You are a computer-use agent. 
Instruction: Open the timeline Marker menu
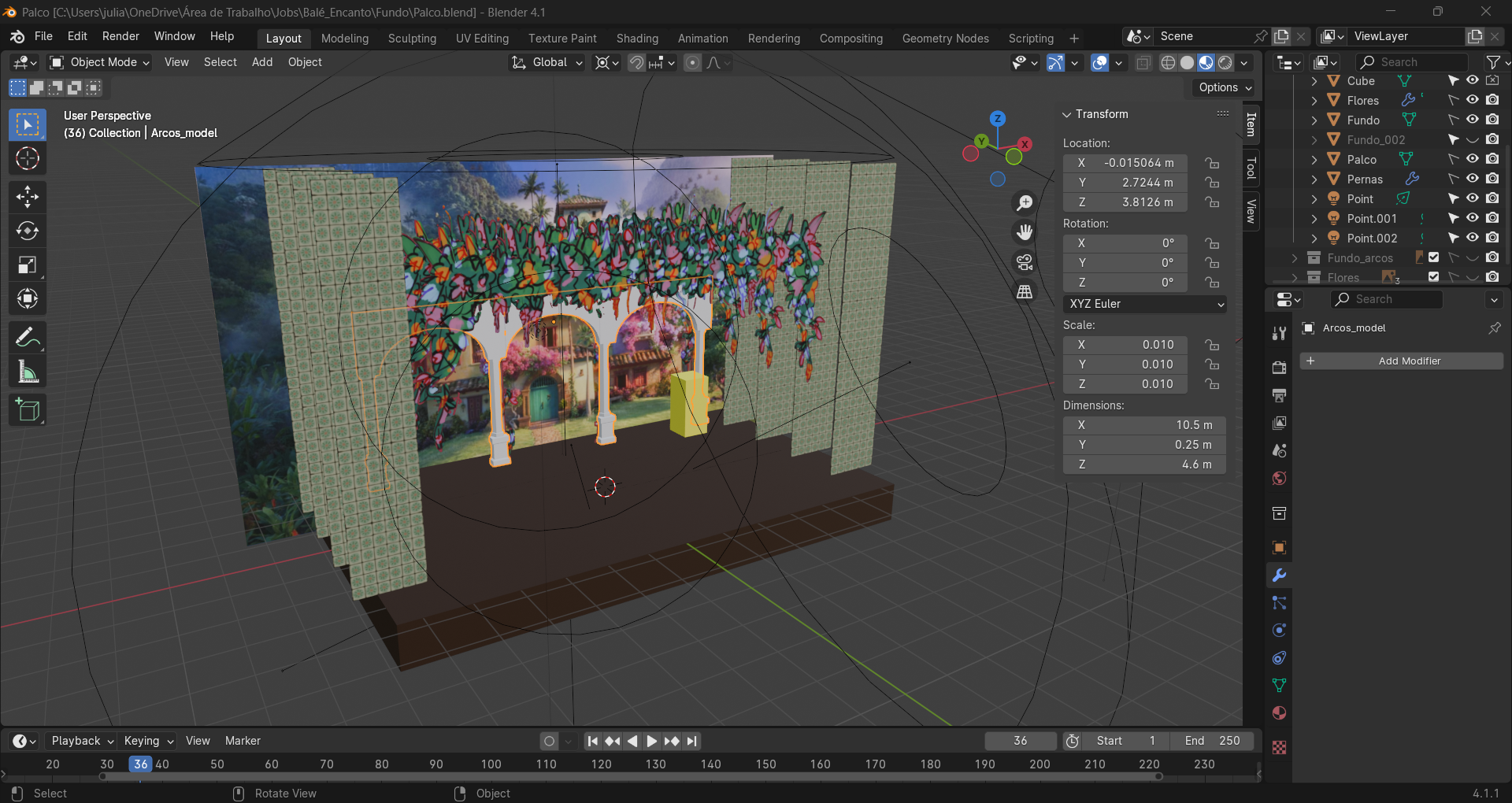(x=243, y=741)
